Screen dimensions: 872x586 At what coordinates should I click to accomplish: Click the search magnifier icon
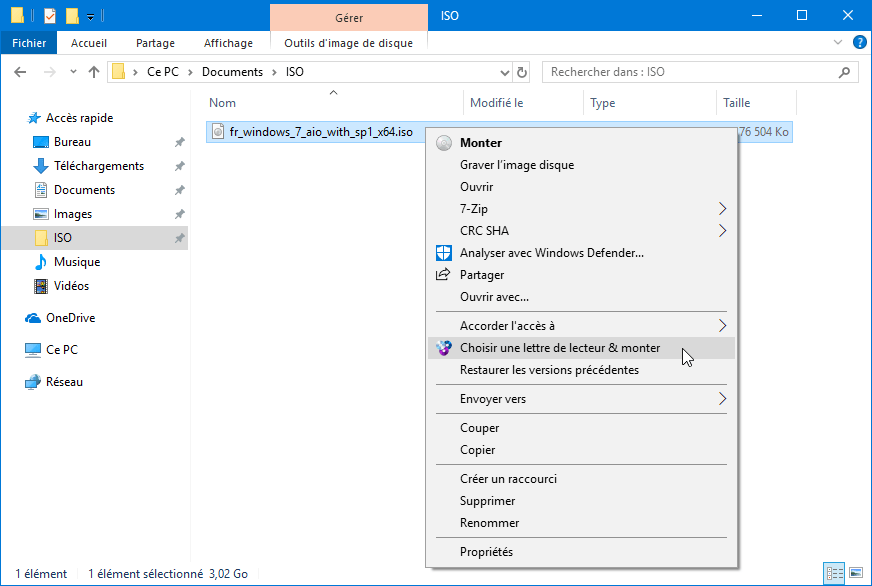point(844,72)
